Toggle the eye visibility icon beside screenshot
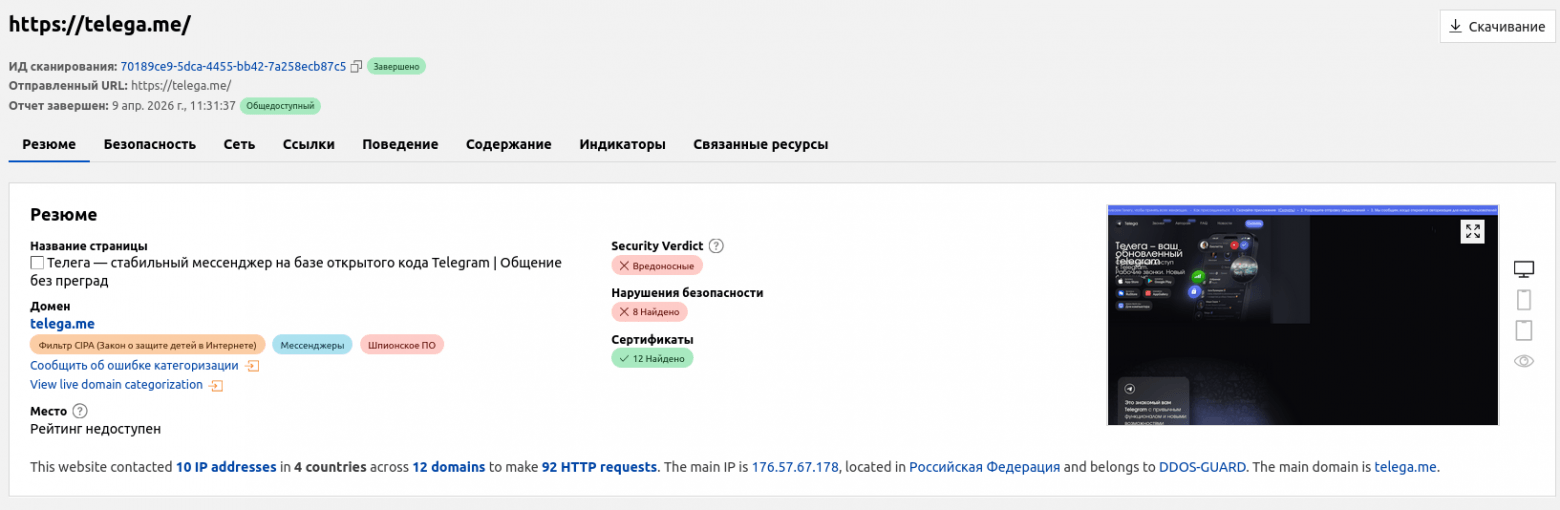Image resolution: width=1560 pixels, height=510 pixels. [x=1524, y=361]
